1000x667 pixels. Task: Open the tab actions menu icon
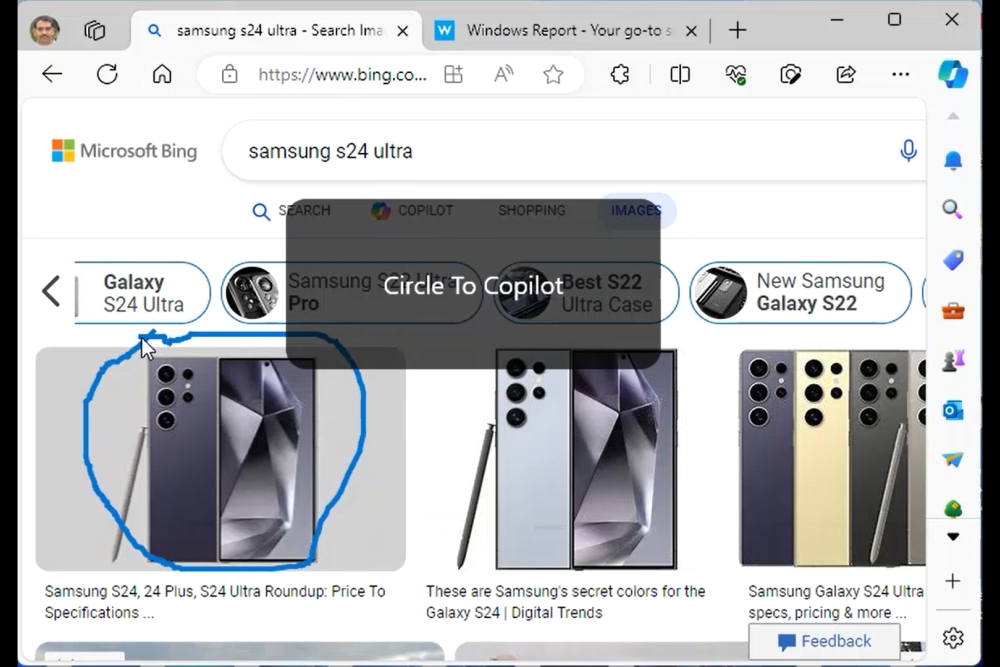point(94,31)
